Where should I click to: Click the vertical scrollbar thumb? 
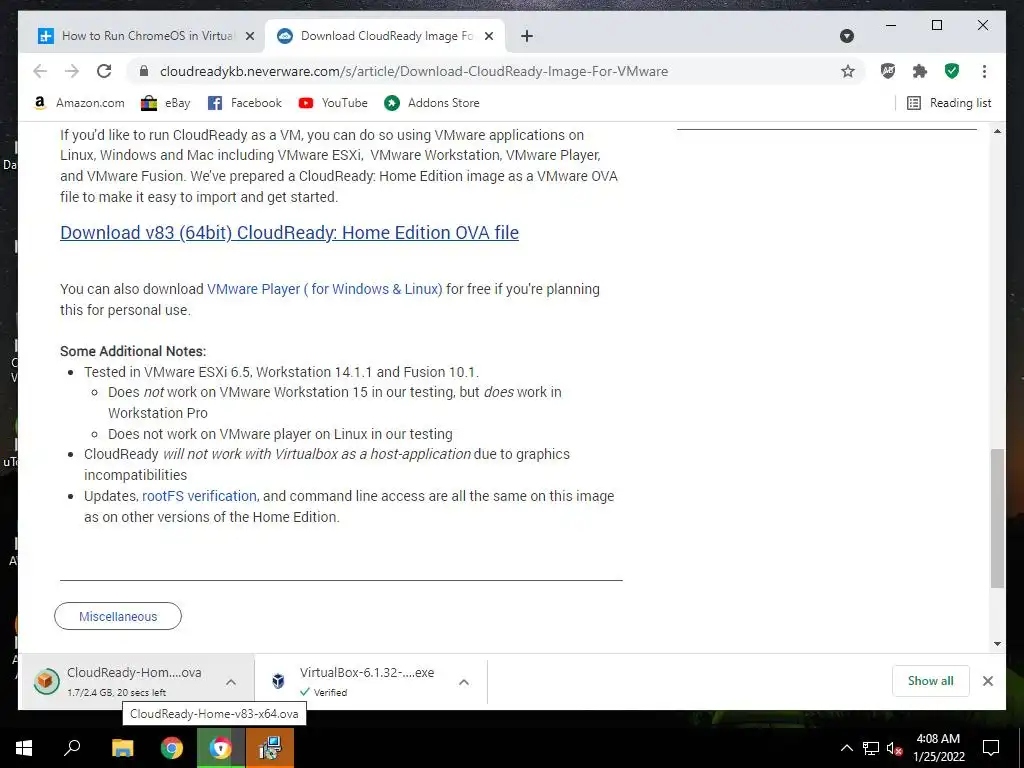(997, 519)
